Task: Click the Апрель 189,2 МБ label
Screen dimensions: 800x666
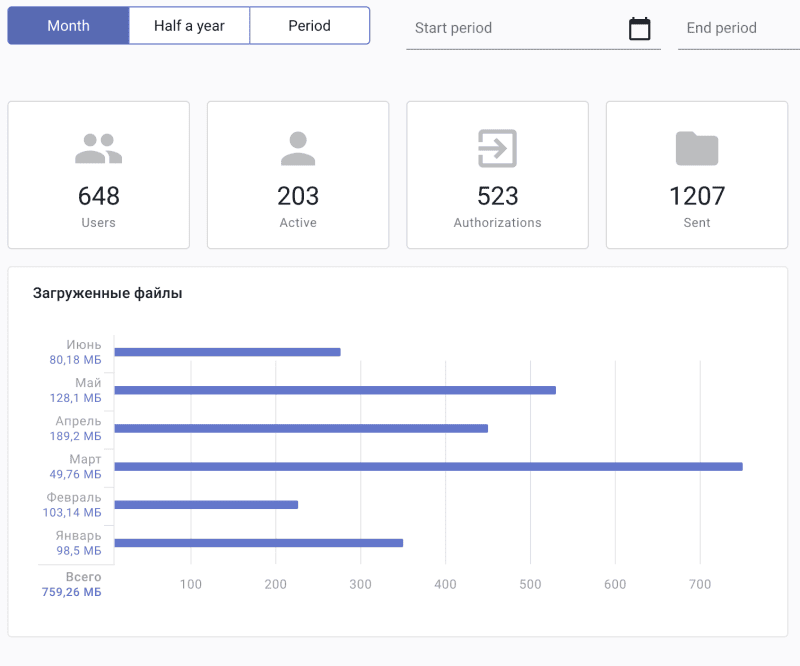Action: pyautogui.click(x=78, y=428)
